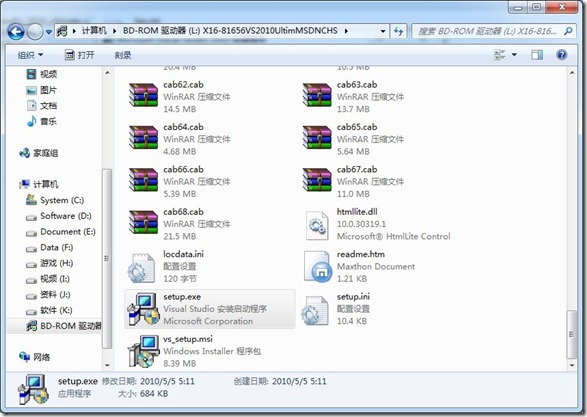Image resolution: width=587 pixels, height=417 pixels.
Task: Click the vs_setup.msi file name
Action: tap(188, 339)
